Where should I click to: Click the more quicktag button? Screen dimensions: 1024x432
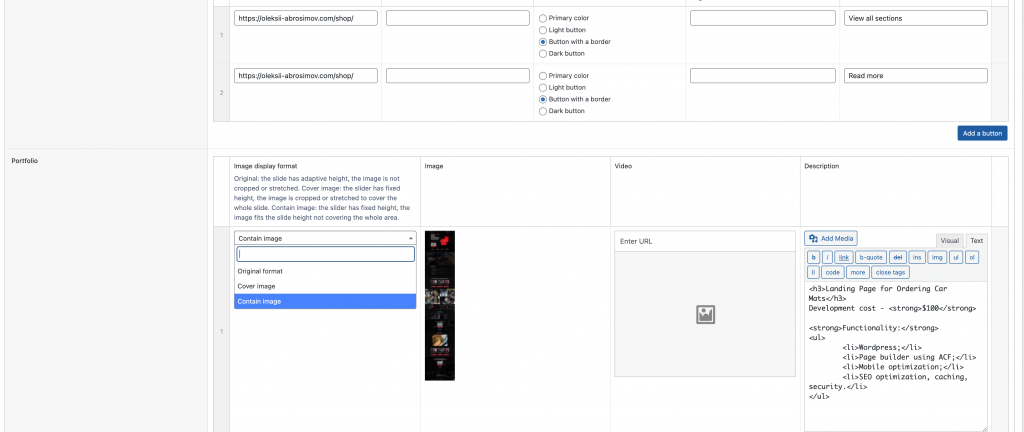click(x=858, y=272)
